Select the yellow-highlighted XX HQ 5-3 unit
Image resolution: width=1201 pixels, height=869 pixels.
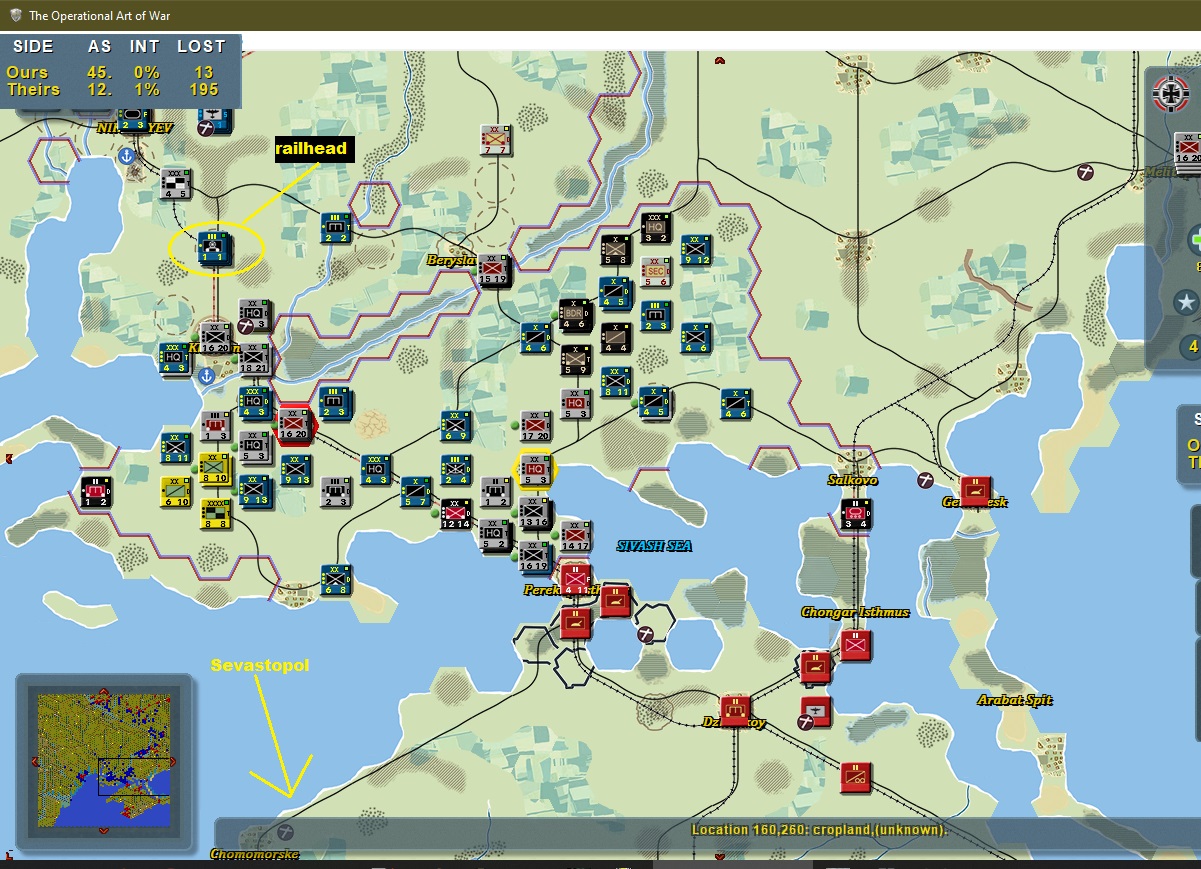535,469
